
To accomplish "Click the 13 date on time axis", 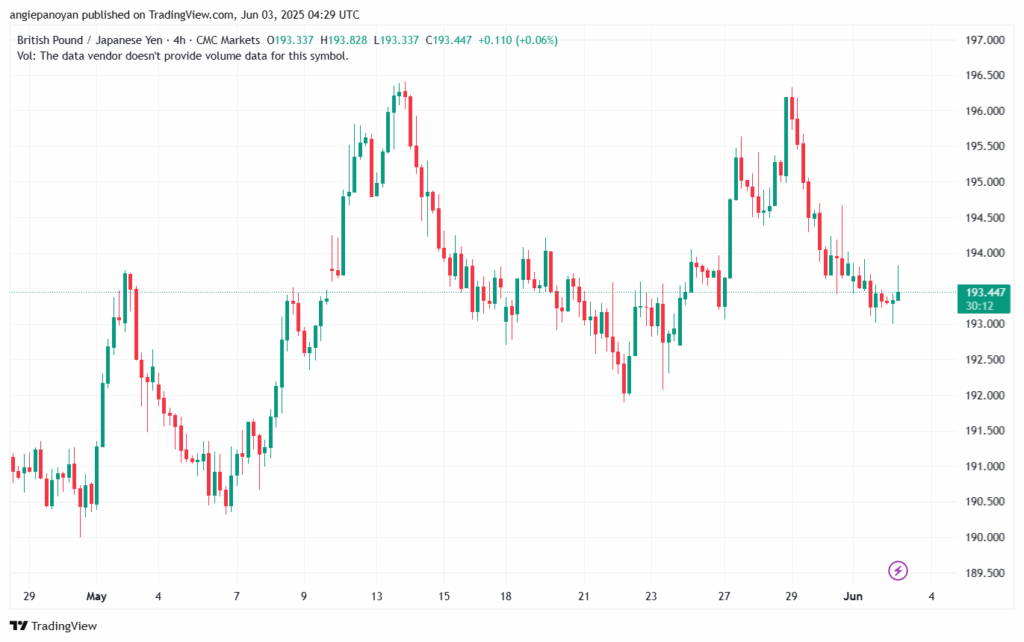I will tap(376, 596).
